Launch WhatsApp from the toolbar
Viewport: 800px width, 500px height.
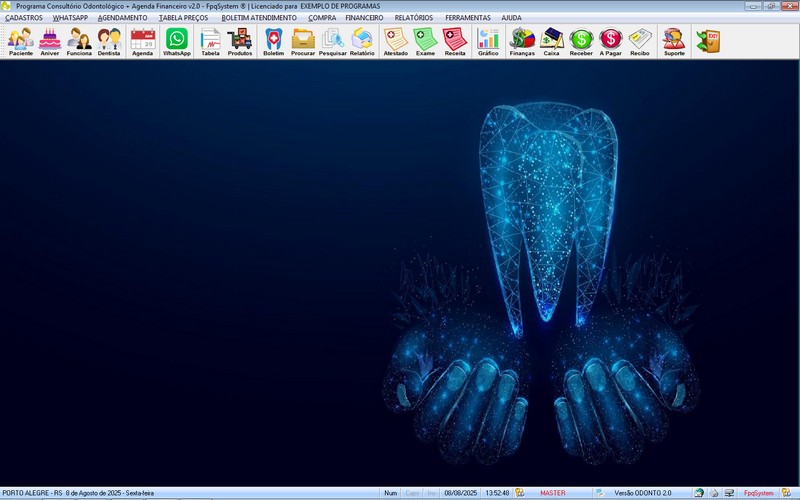click(x=177, y=40)
